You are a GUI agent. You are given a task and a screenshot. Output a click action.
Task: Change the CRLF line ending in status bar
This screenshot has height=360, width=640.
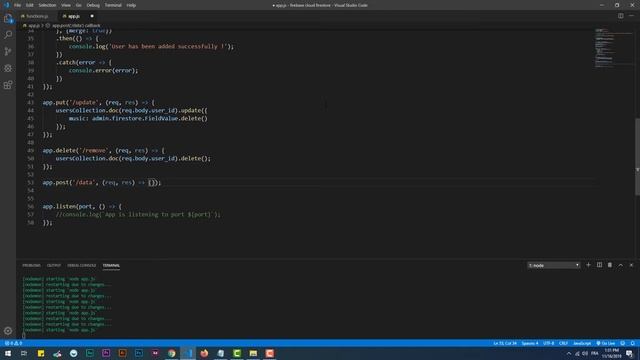tap(563, 343)
